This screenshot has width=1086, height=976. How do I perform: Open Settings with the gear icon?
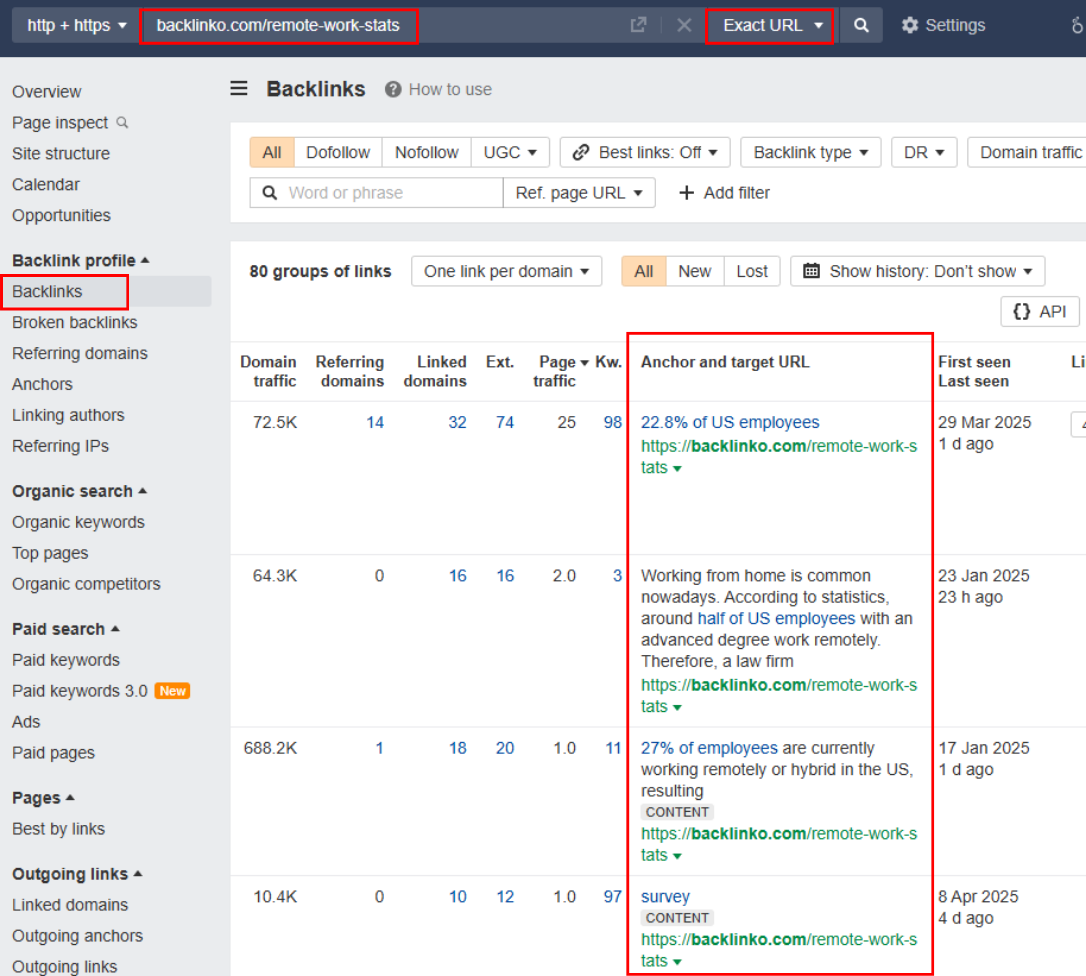point(909,26)
